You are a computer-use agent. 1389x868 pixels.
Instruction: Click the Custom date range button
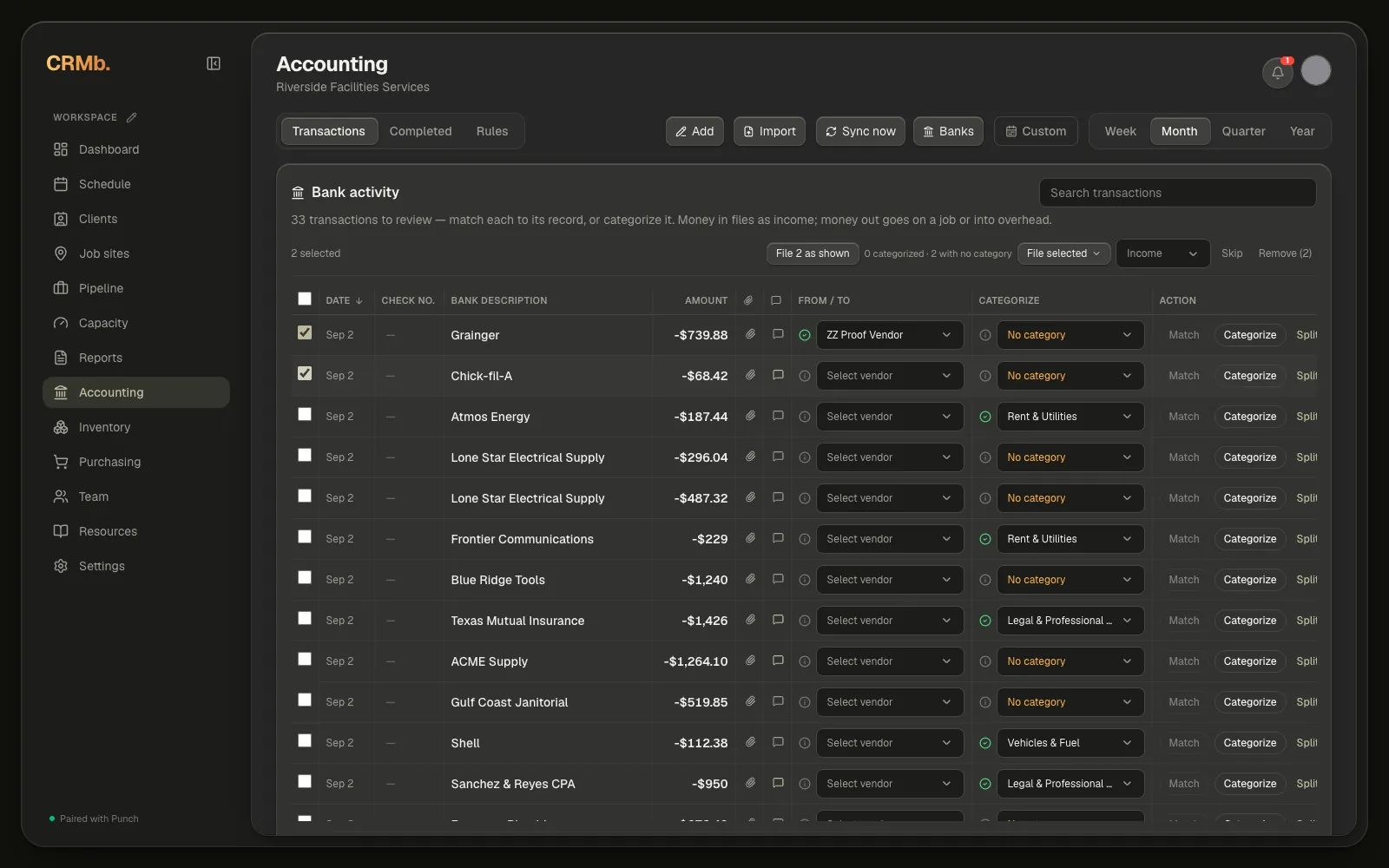click(1036, 131)
